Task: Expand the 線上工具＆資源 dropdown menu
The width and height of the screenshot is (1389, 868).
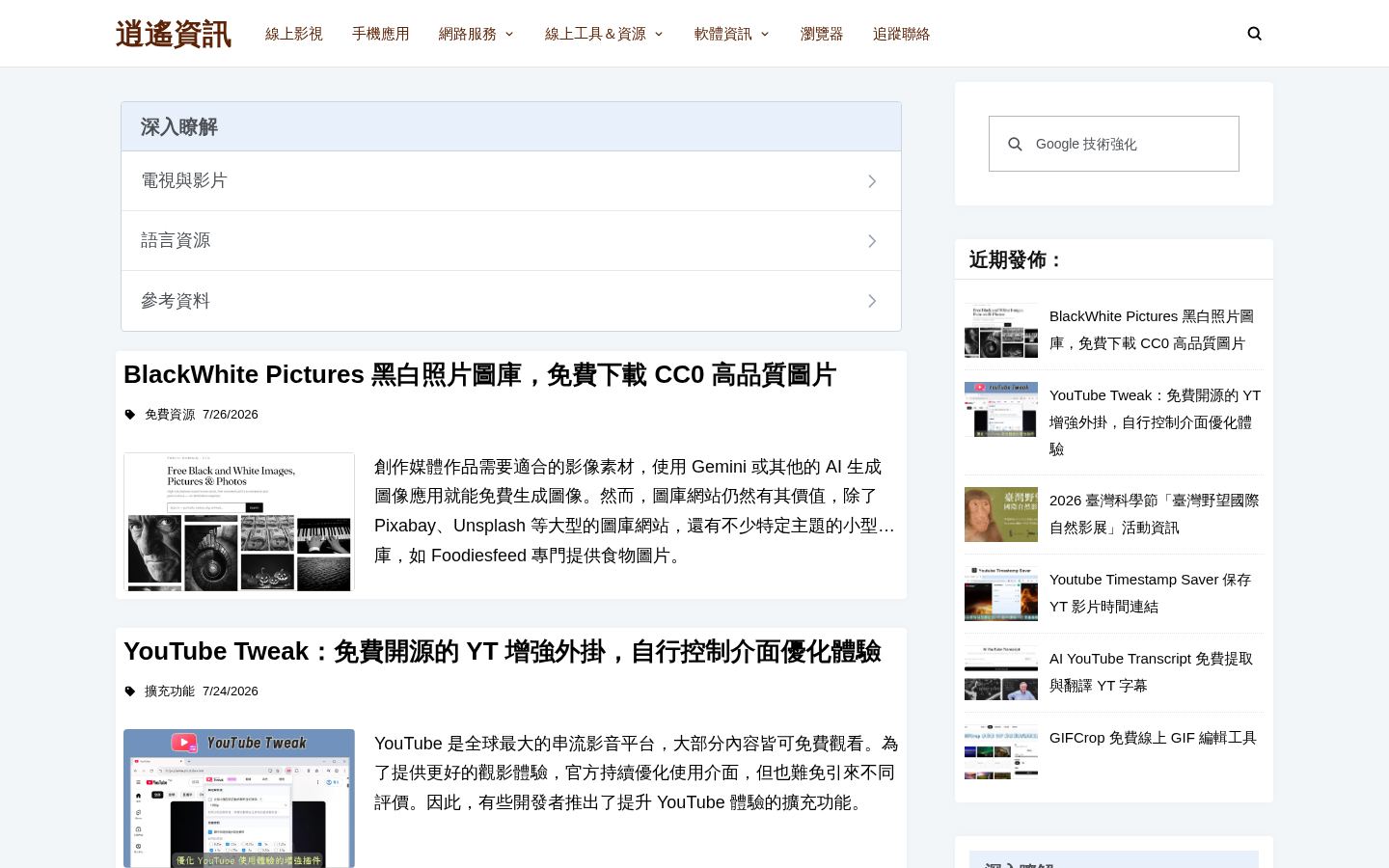Action: [x=605, y=34]
